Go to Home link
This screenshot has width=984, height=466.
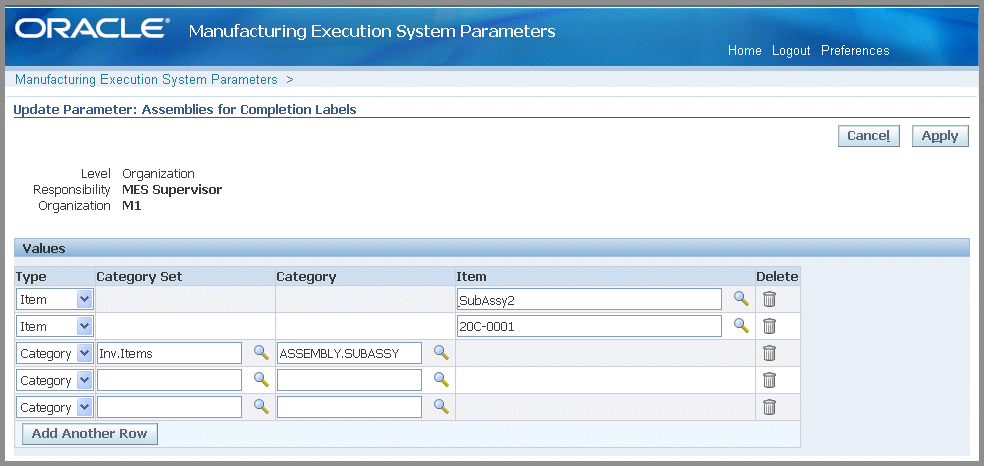point(744,51)
